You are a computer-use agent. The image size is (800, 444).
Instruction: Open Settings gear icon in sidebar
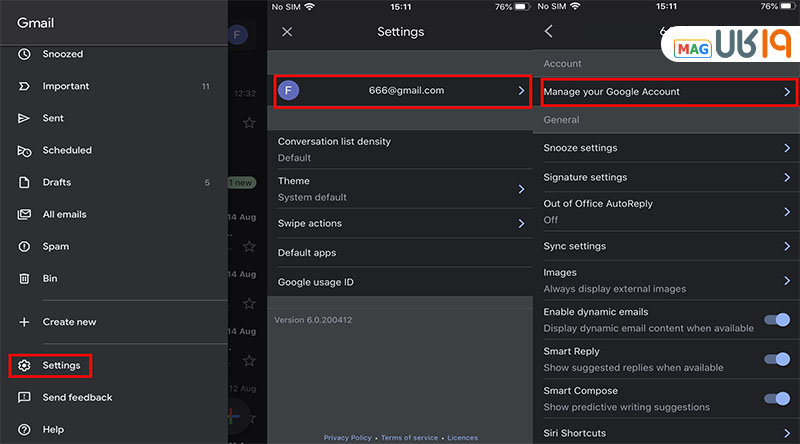(x=24, y=365)
